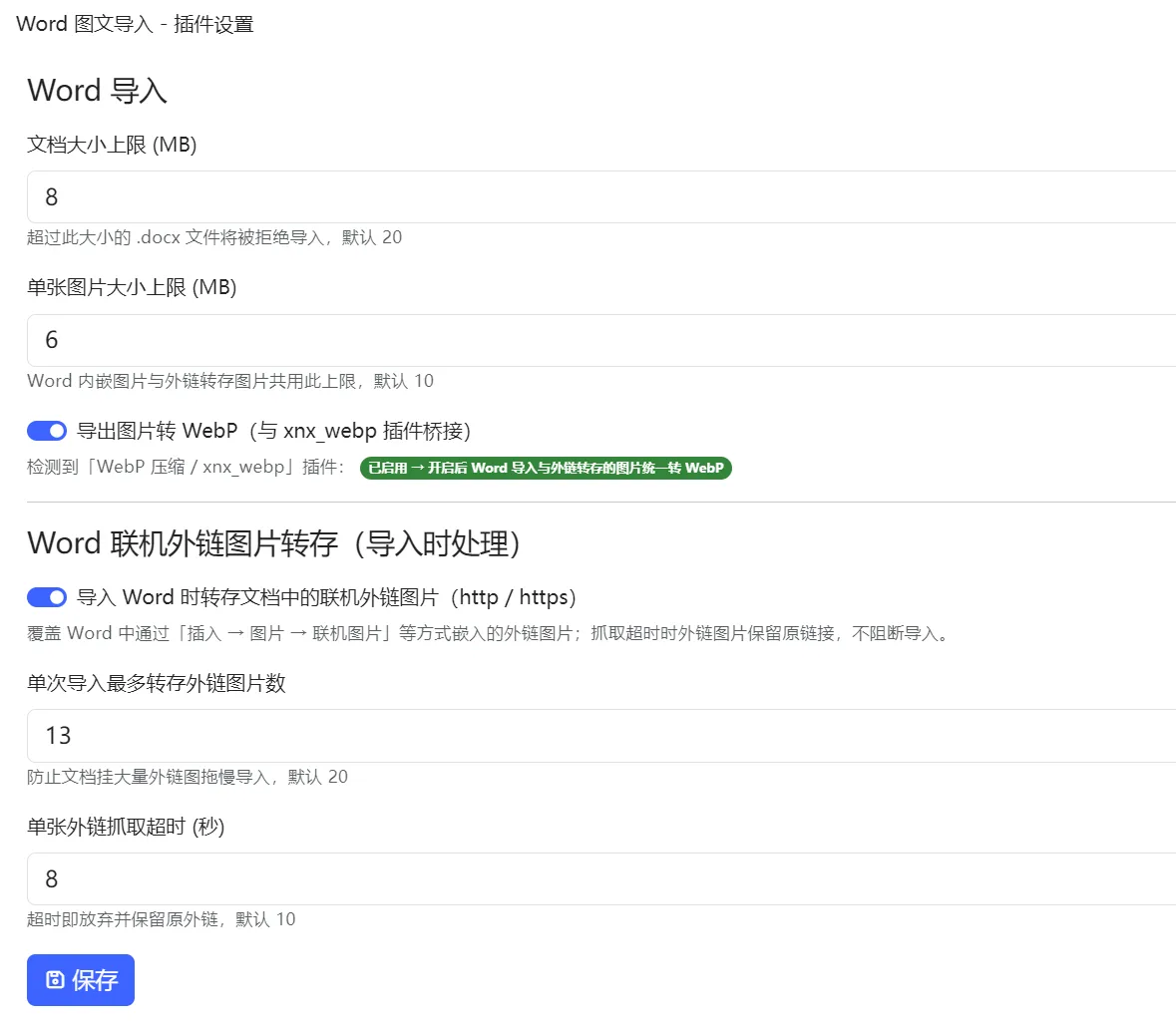Click the Word 联机外链图片转存 section heading
This screenshot has width=1176, height=1028.
[273, 542]
